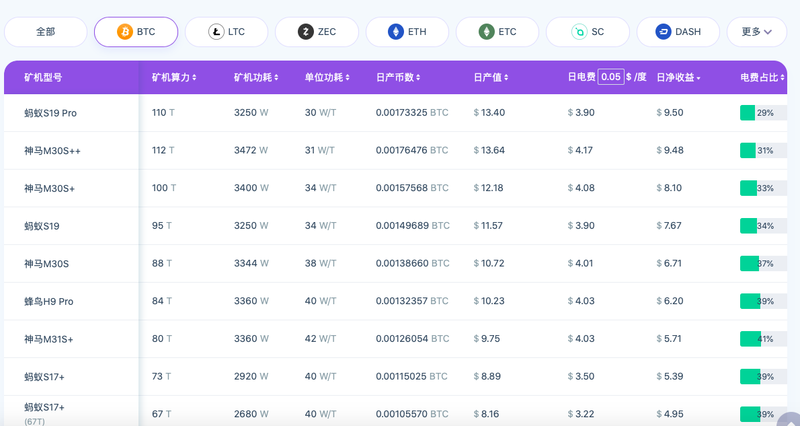800x426 pixels.
Task: Open the 神马M31S+ miner
Action: [48, 339]
